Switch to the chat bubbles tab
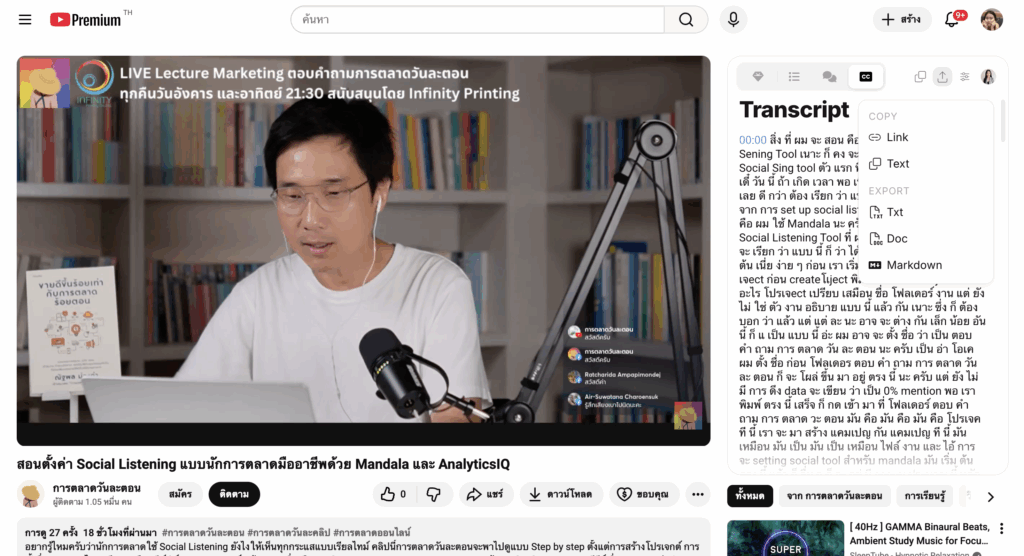 [x=829, y=76]
